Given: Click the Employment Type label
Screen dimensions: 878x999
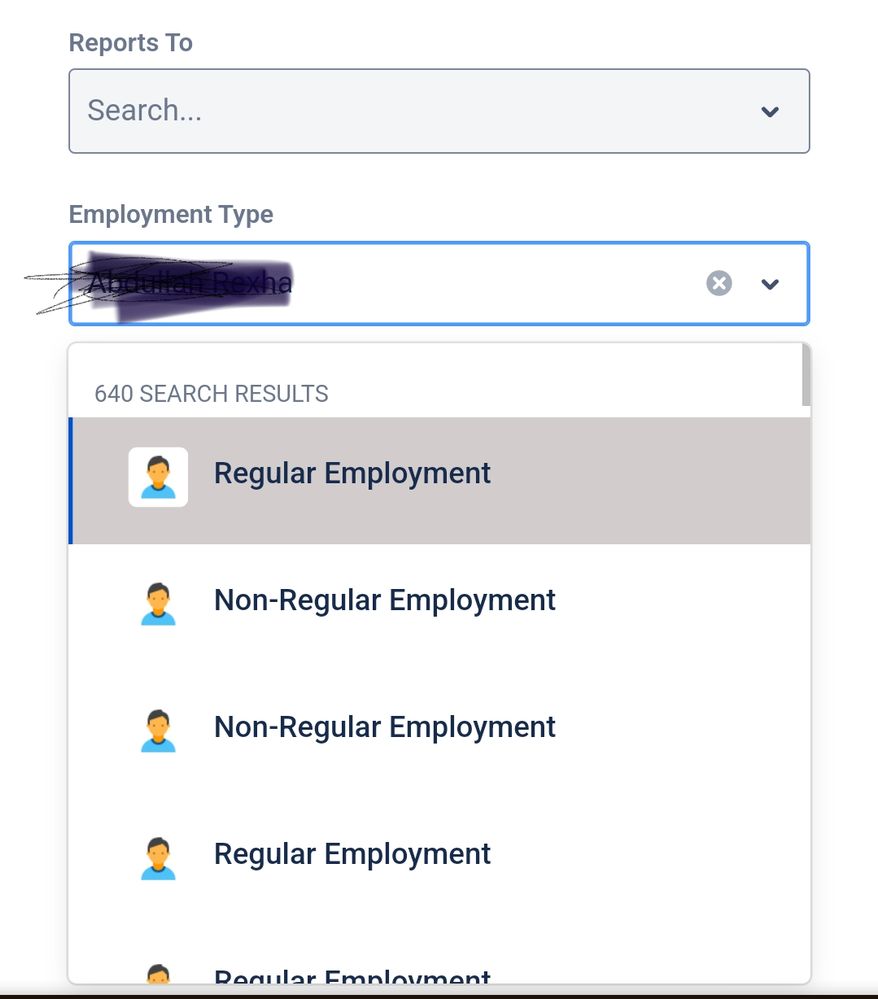Looking at the screenshot, I should tap(171, 215).
